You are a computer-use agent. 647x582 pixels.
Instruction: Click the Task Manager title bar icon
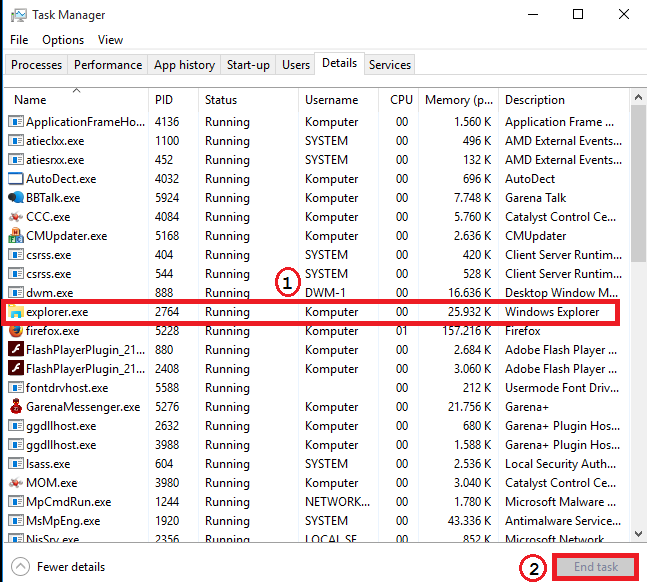(x=18, y=15)
